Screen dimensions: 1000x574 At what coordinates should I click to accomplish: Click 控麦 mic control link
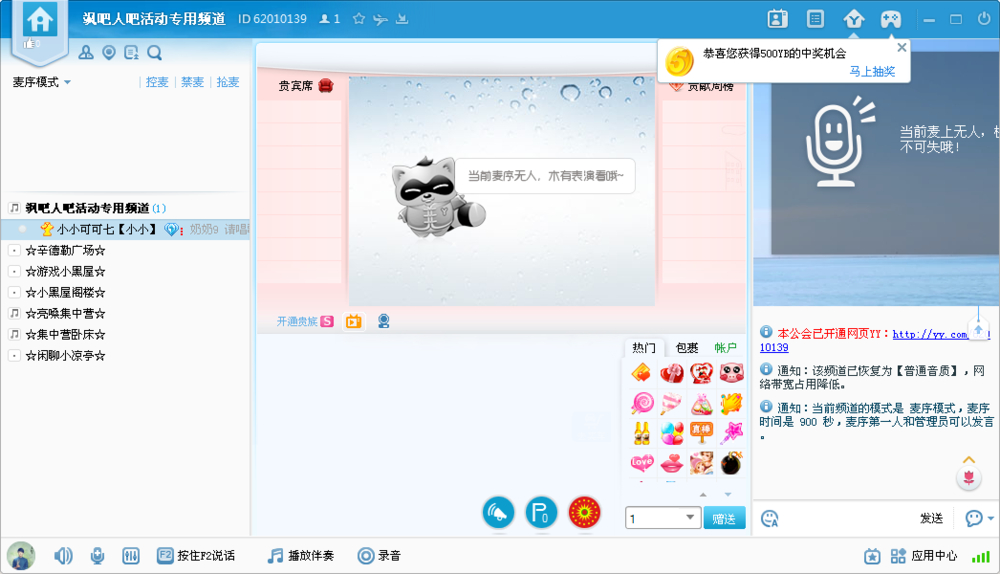(157, 82)
